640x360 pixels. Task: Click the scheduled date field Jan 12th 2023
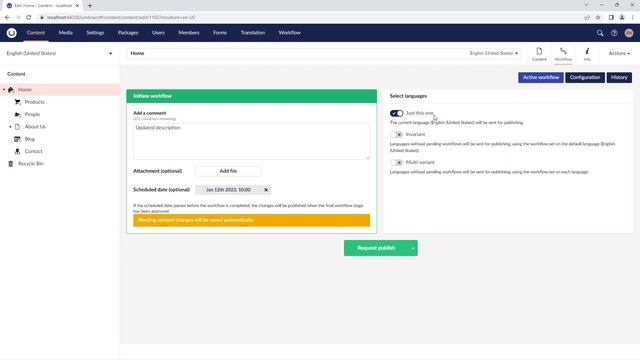click(x=228, y=190)
